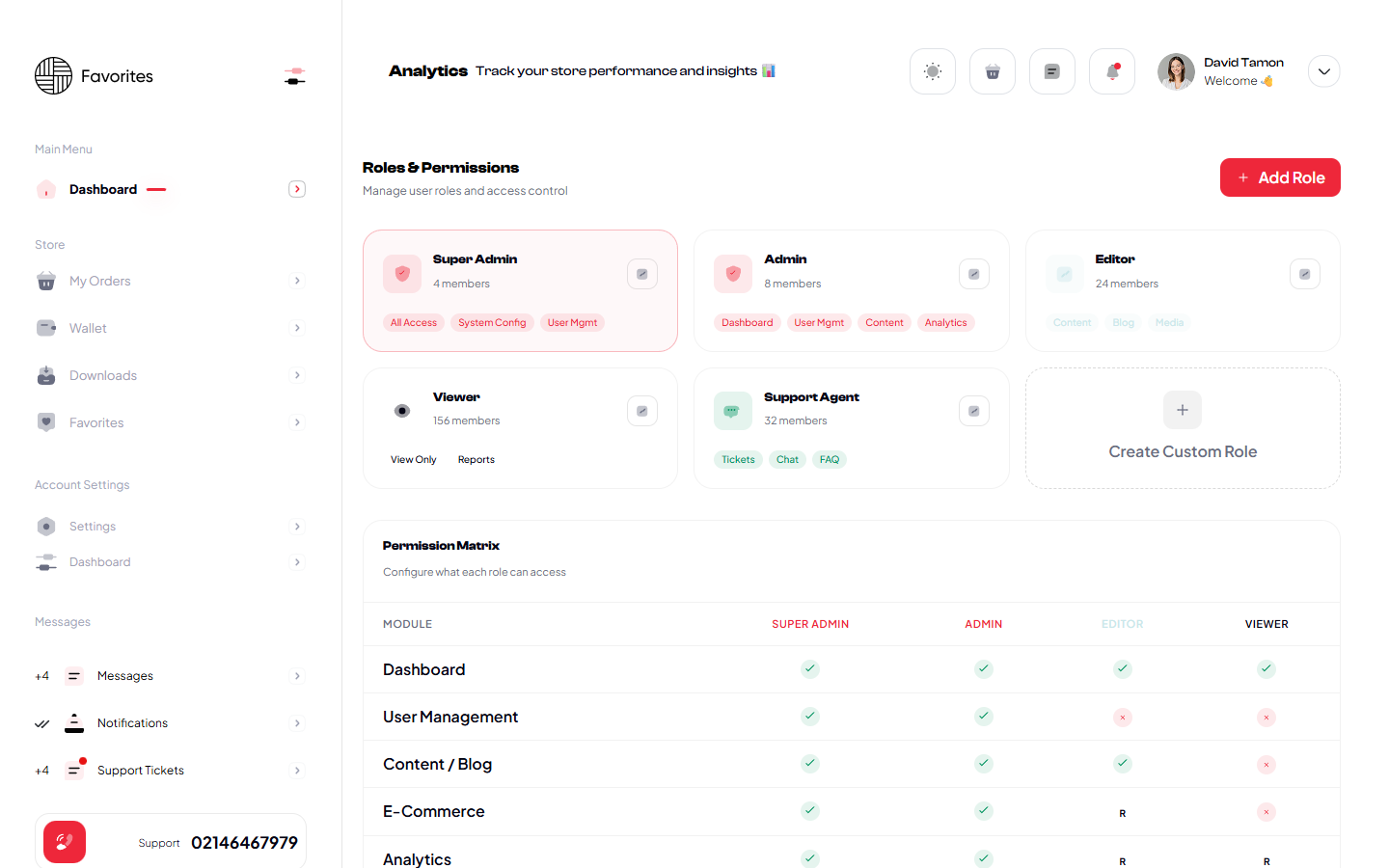Click the Add Role button
Image resolution: width=1389 pixels, height=868 pixels.
coord(1279,177)
